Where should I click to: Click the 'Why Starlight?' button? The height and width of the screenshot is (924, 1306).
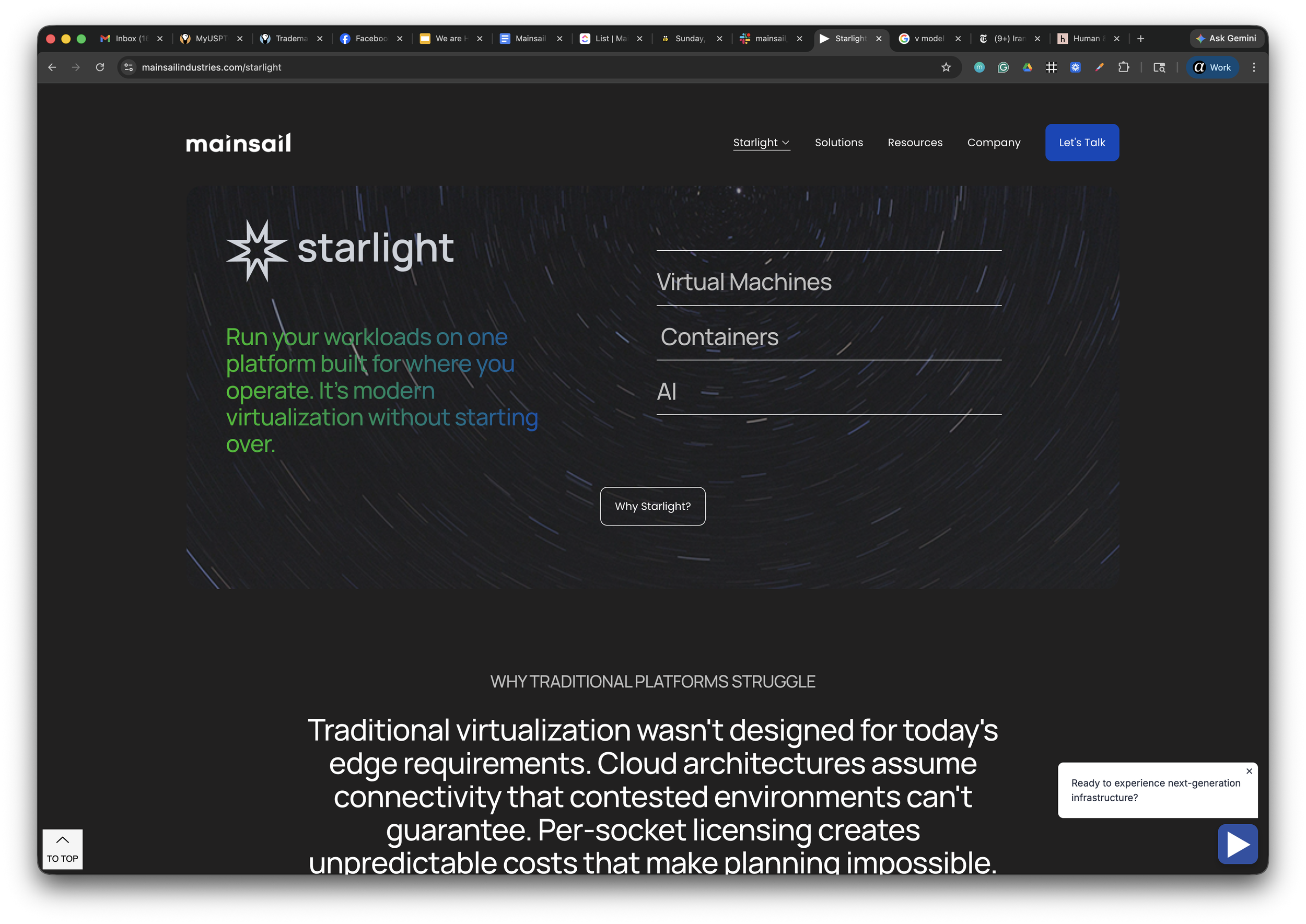click(652, 506)
